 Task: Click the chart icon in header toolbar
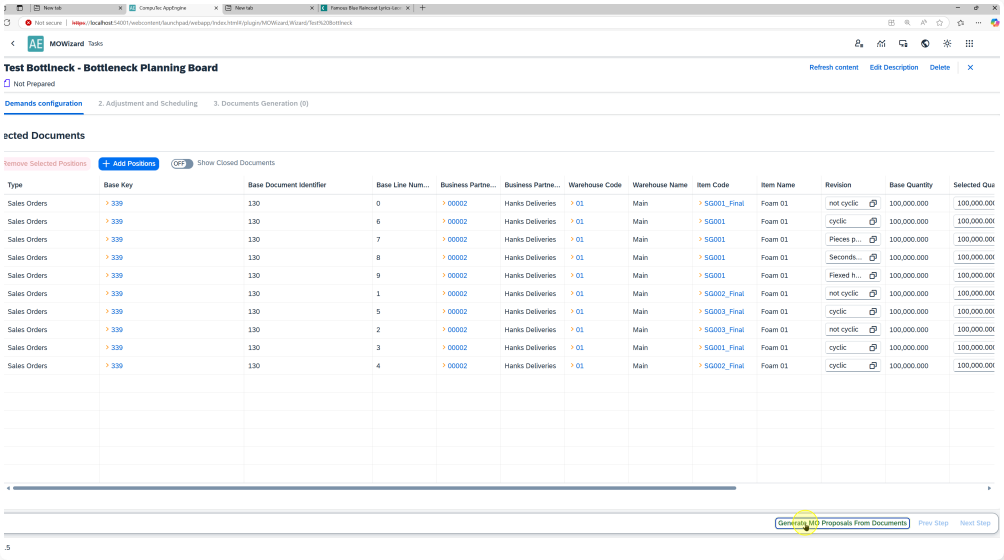[x=881, y=44]
